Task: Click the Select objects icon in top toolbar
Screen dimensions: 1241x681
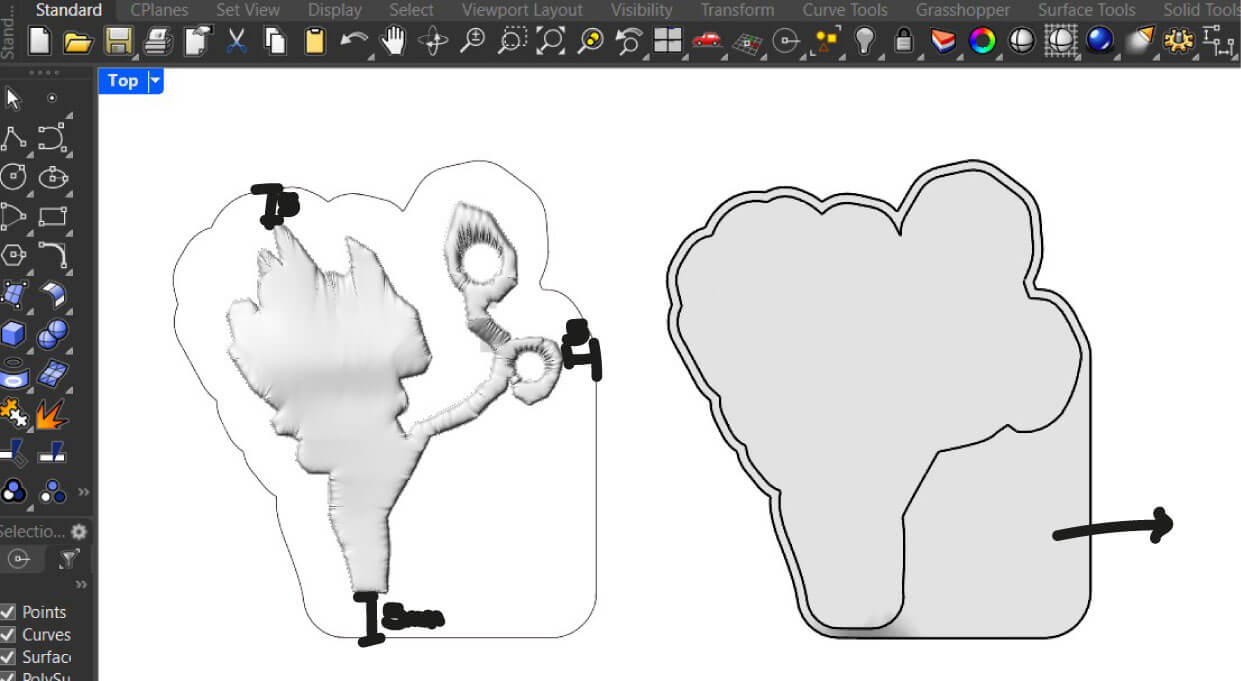Action: point(826,41)
